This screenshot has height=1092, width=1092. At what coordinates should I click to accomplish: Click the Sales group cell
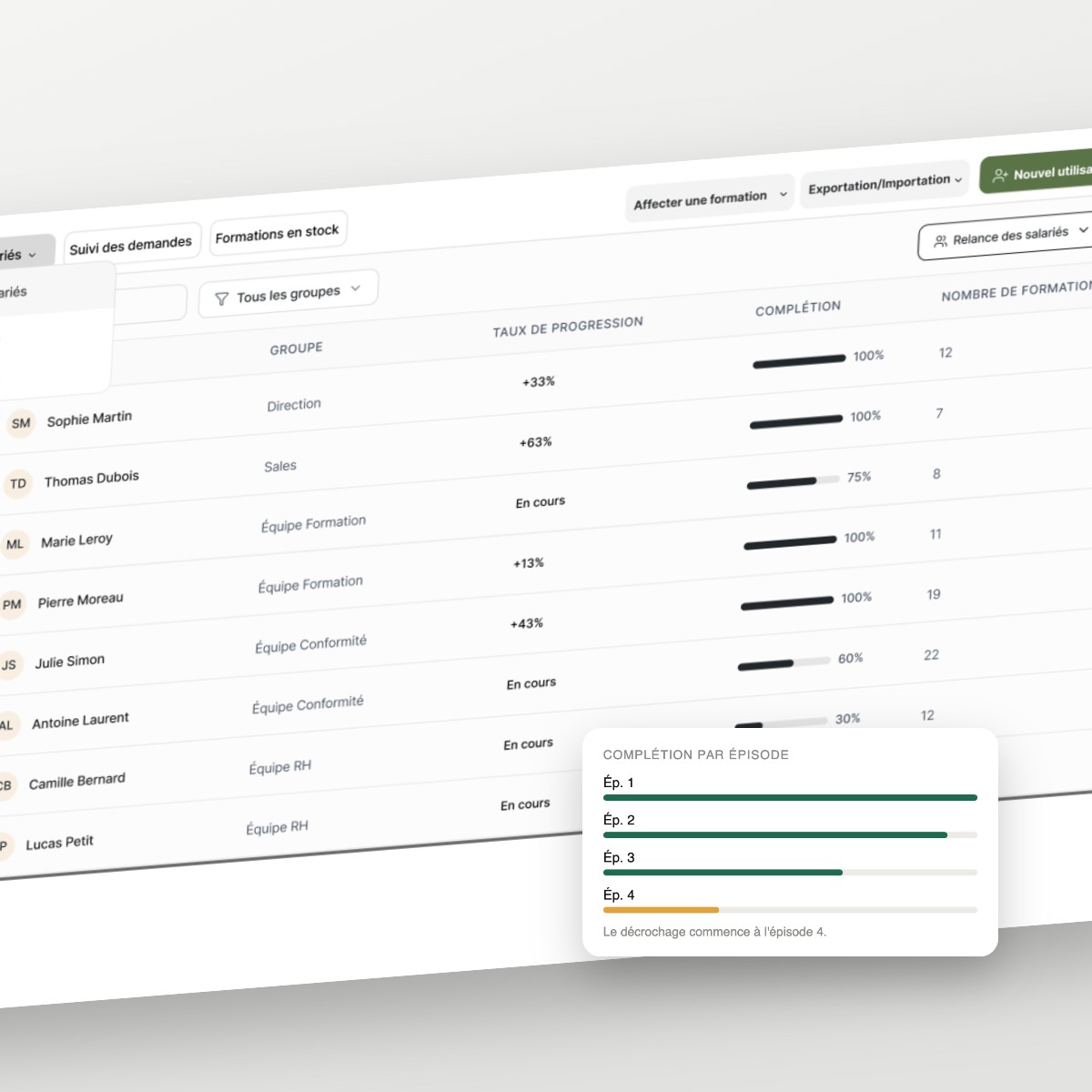[280, 466]
